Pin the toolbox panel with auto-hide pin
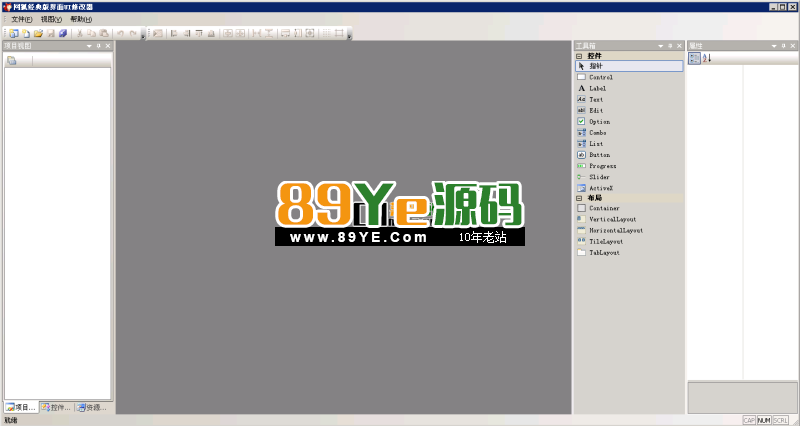Image resolution: width=800 pixels, height=426 pixels. [x=669, y=46]
